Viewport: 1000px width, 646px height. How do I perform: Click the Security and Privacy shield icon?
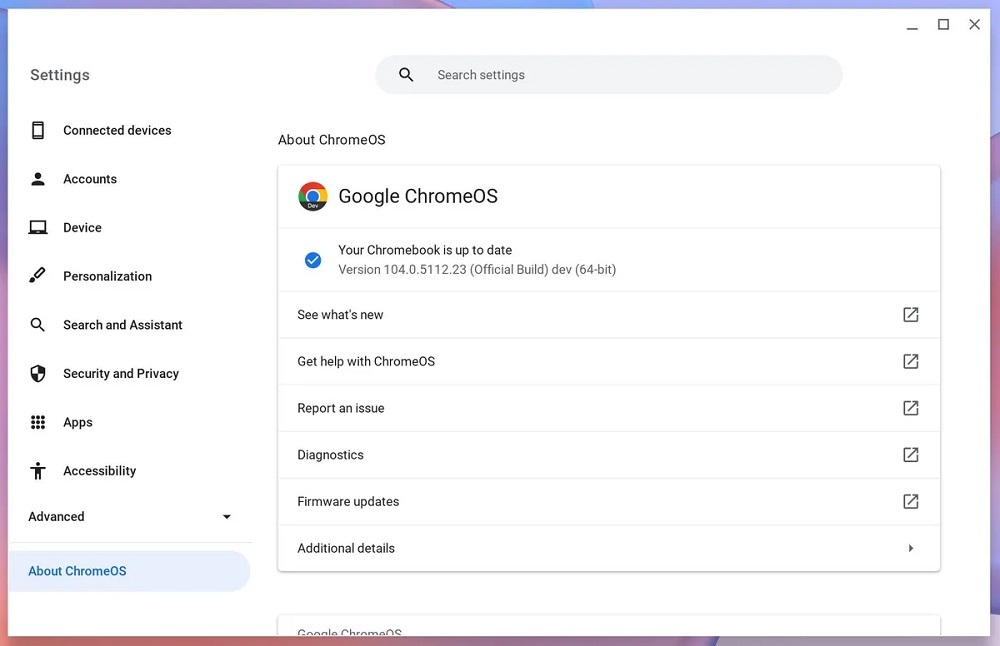click(x=38, y=374)
